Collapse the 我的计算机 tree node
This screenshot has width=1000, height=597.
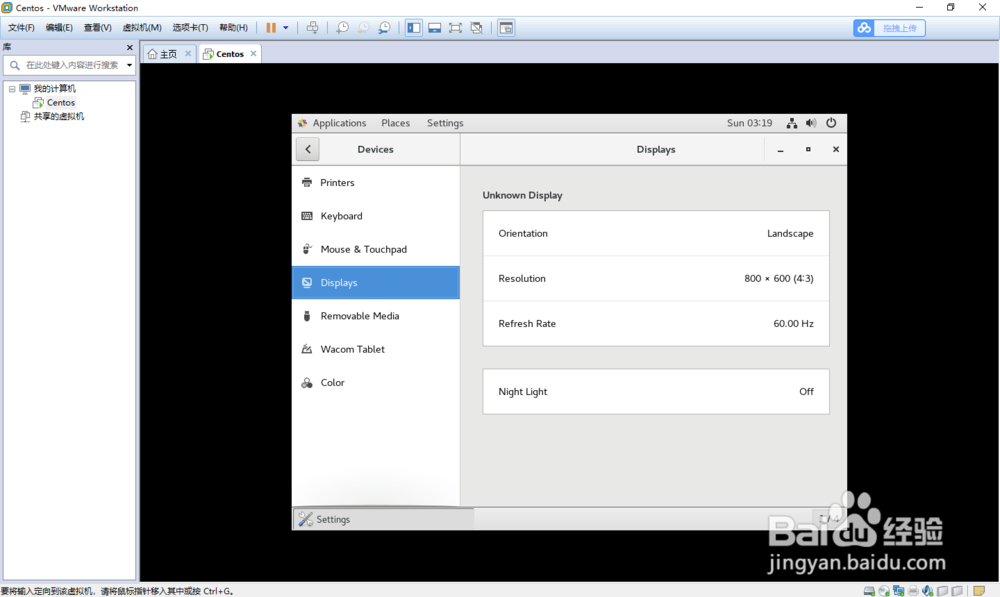(12, 89)
